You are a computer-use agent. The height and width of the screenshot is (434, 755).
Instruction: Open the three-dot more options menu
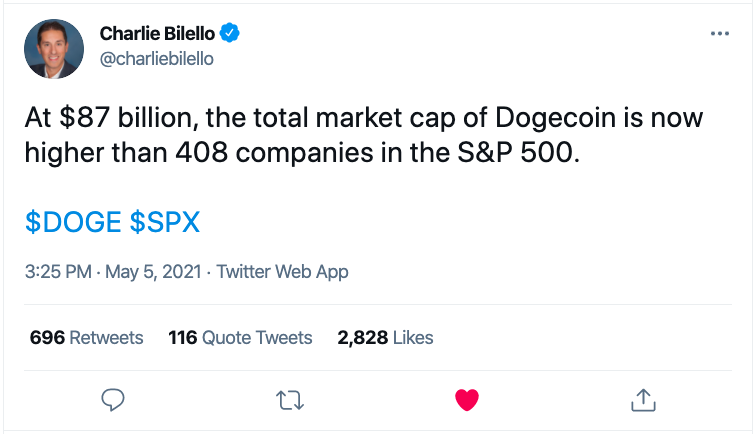719,34
